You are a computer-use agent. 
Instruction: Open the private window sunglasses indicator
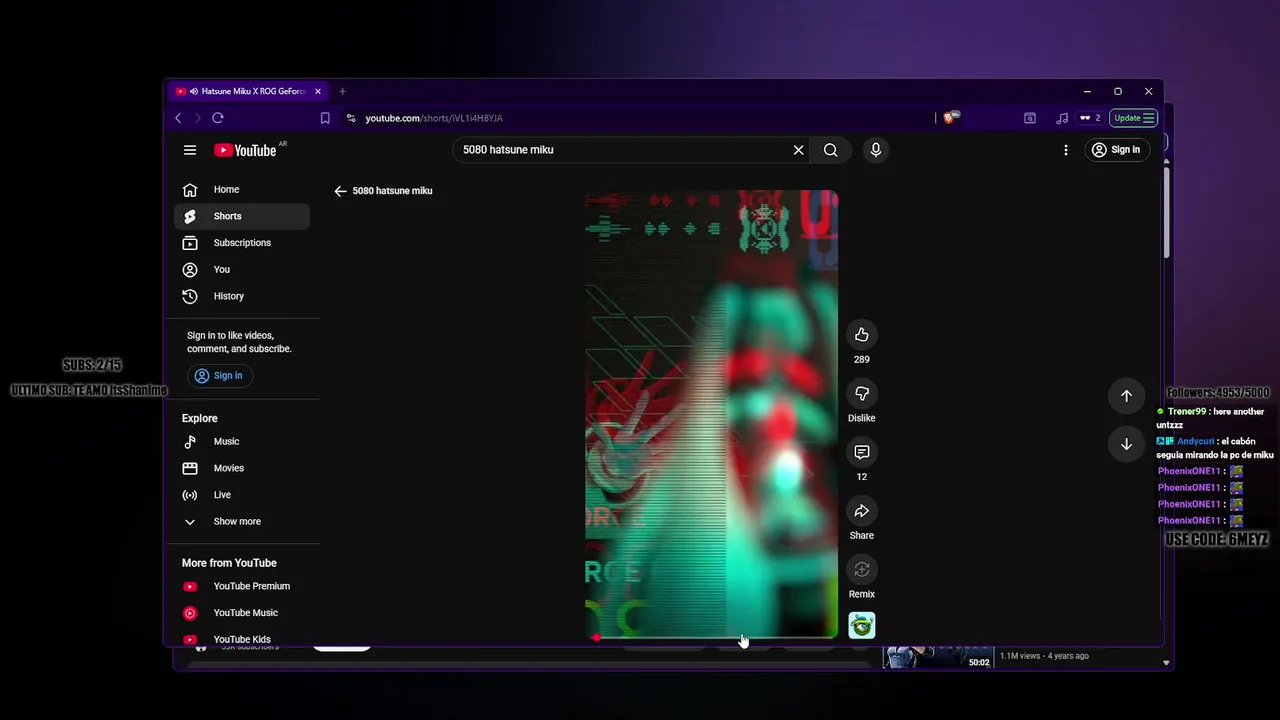[1090, 118]
